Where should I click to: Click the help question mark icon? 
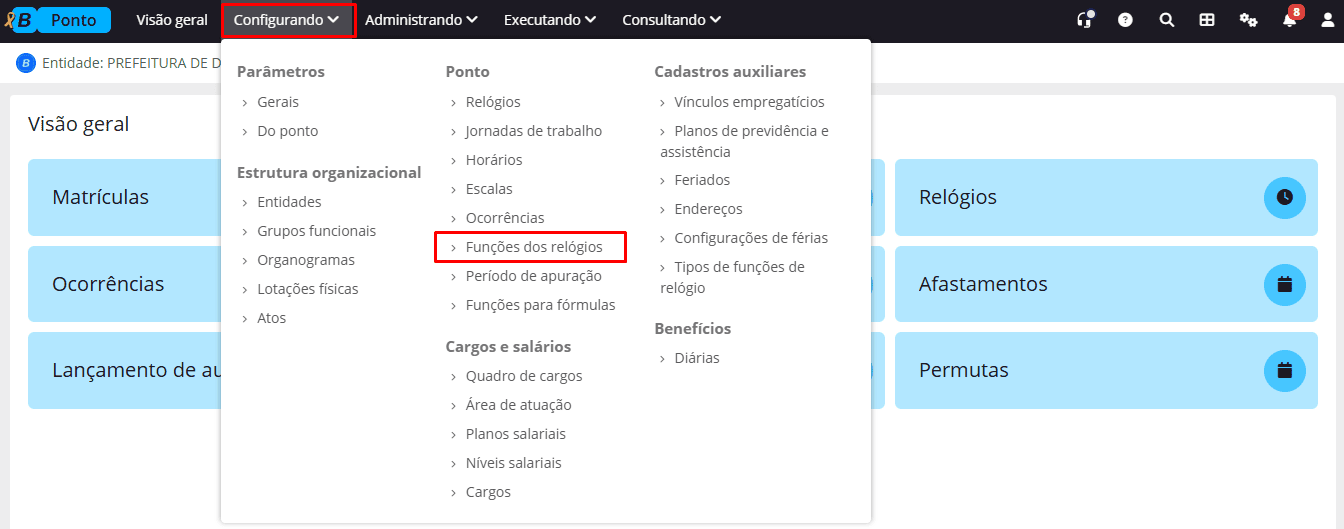[1125, 20]
